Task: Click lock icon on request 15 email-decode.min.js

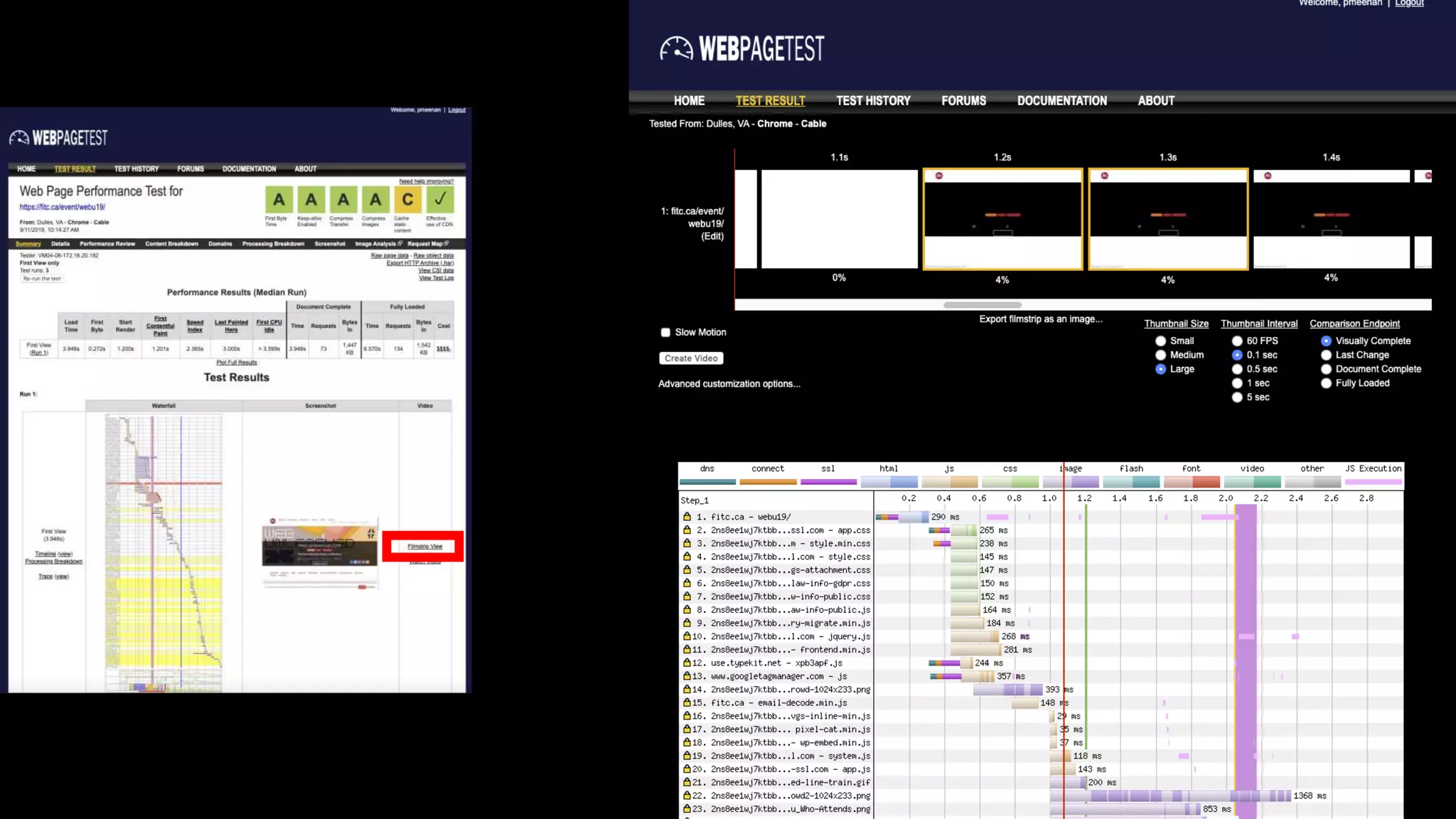Action: click(687, 702)
